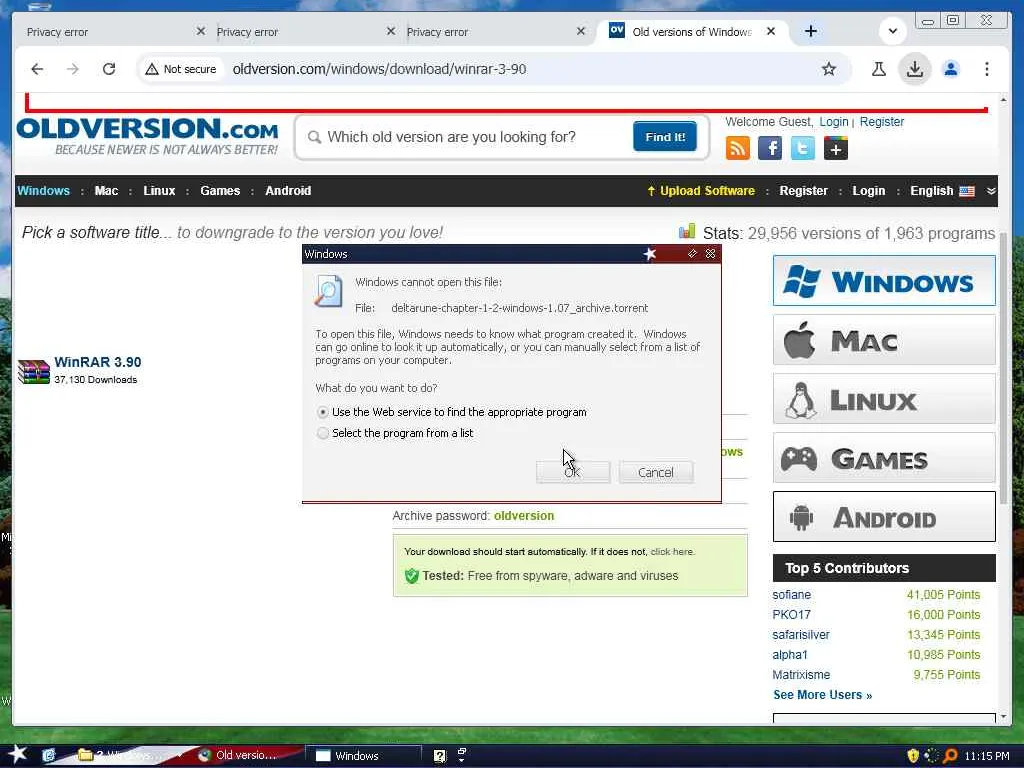The image size is (1024, 768).
Task: Click the Upload Software link
Action: click(x=701, y=191)
